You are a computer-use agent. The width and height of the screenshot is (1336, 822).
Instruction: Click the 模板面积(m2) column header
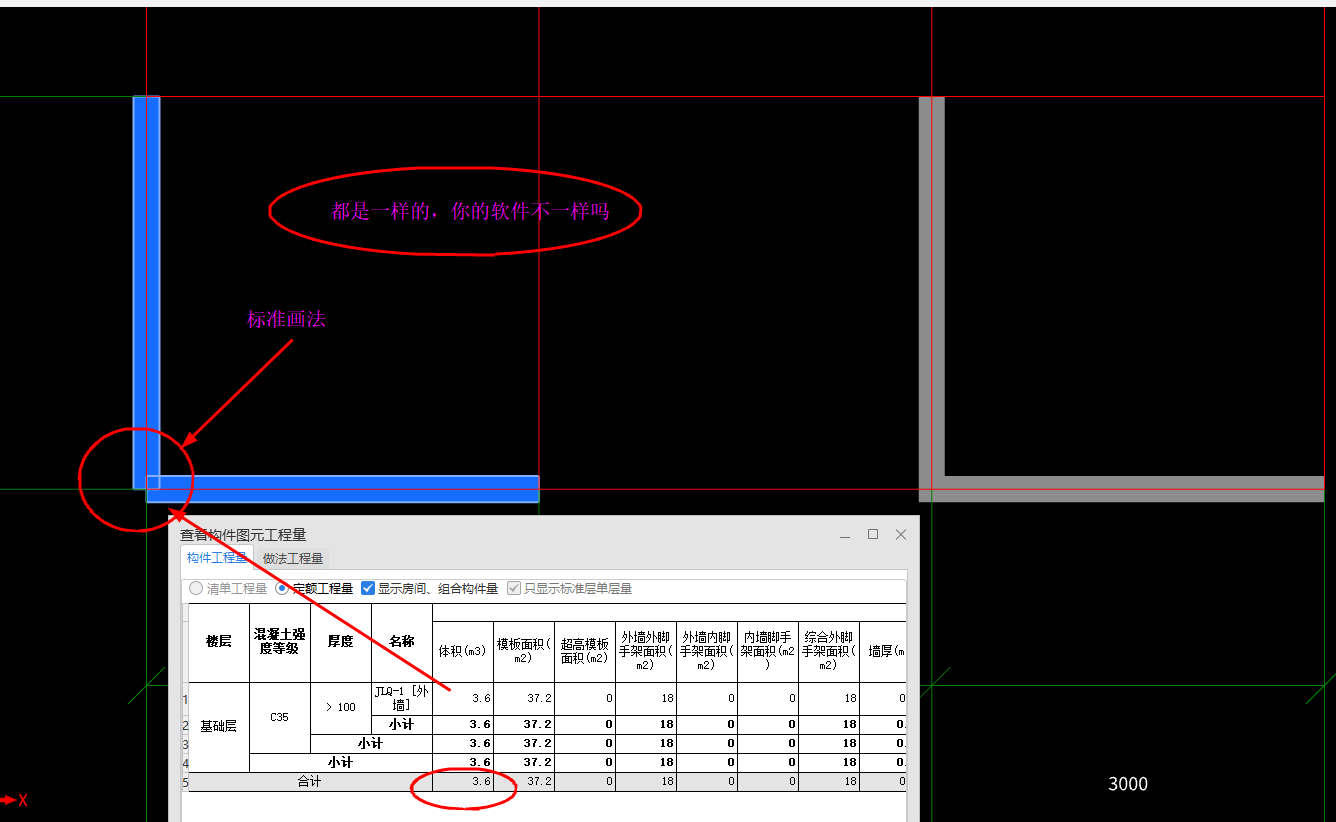(x=524, y=651)
